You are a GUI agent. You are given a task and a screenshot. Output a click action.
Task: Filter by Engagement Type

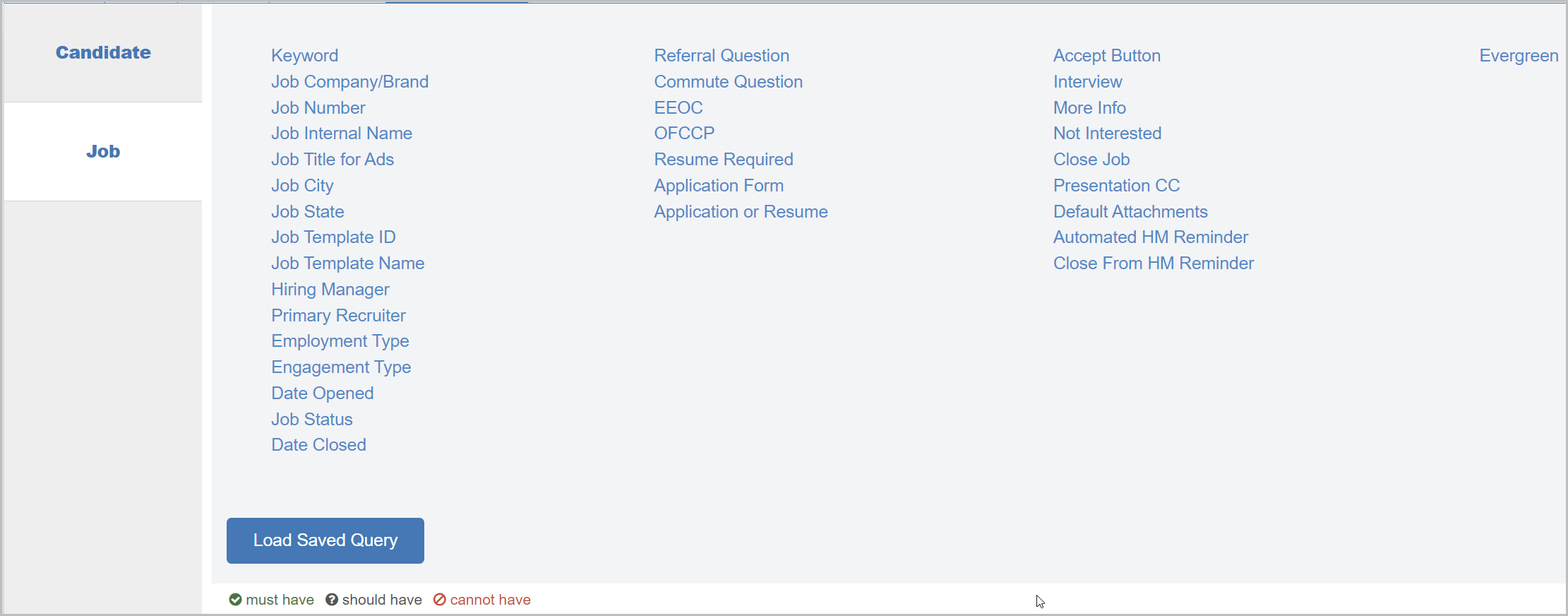tap(341, 367)
